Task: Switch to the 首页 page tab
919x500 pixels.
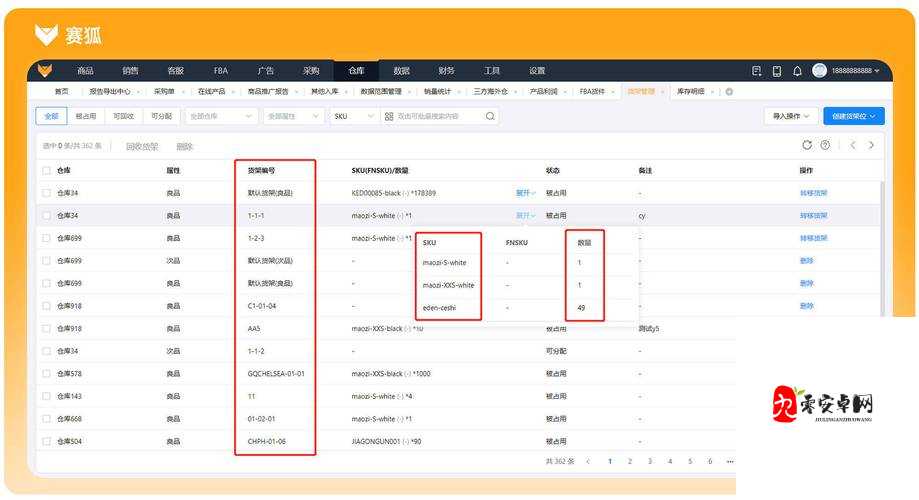Action: [62, 91]
